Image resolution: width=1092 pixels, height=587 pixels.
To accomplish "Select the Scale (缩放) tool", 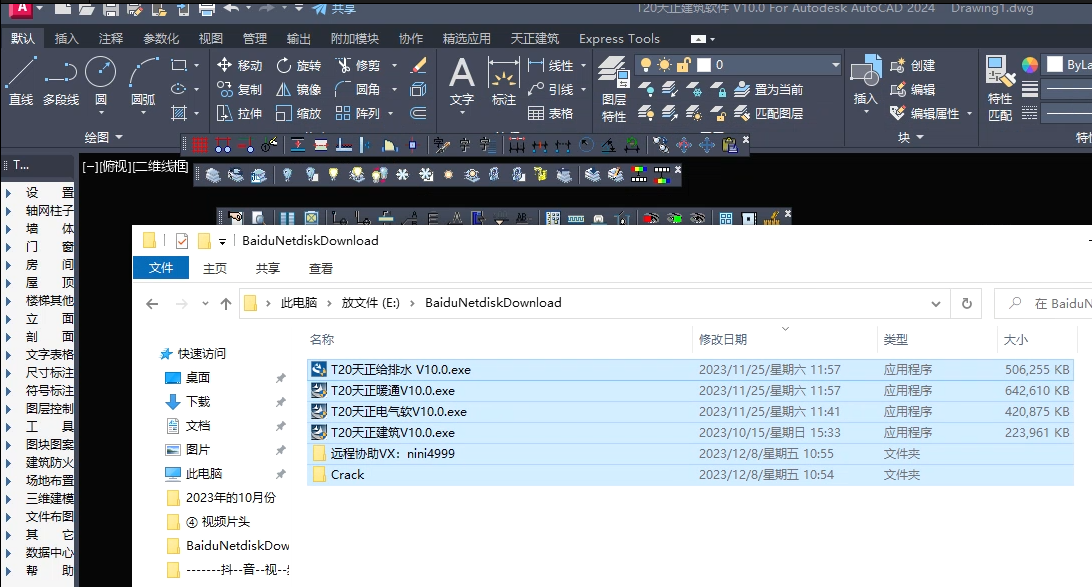I will point(299,113).
